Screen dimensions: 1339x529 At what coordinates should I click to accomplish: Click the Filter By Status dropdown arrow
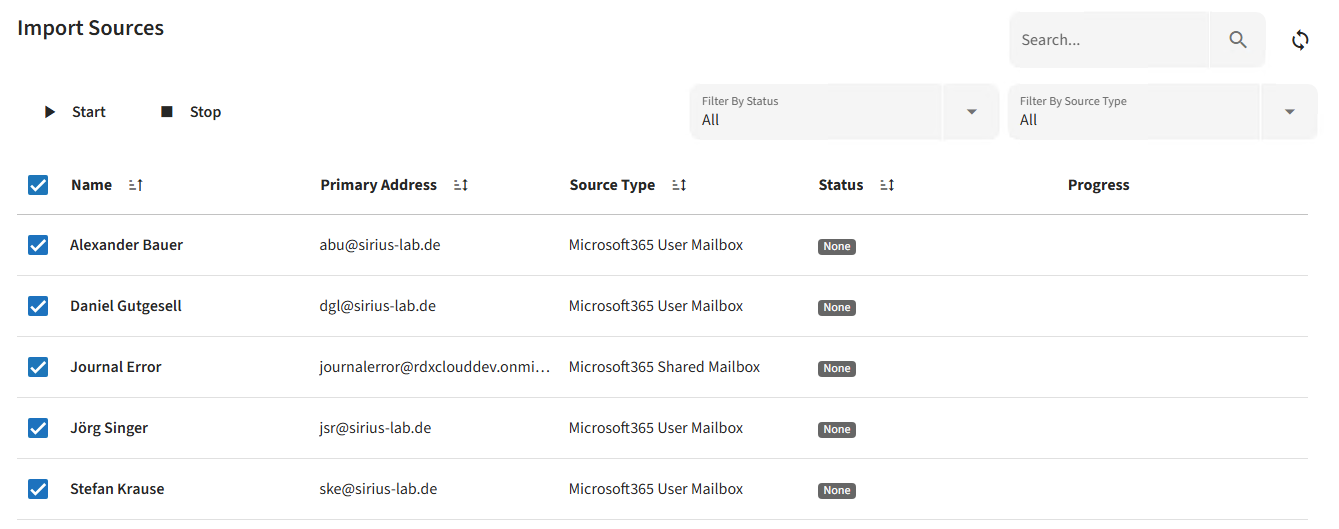pyautogui.click(x=971, y=111)
